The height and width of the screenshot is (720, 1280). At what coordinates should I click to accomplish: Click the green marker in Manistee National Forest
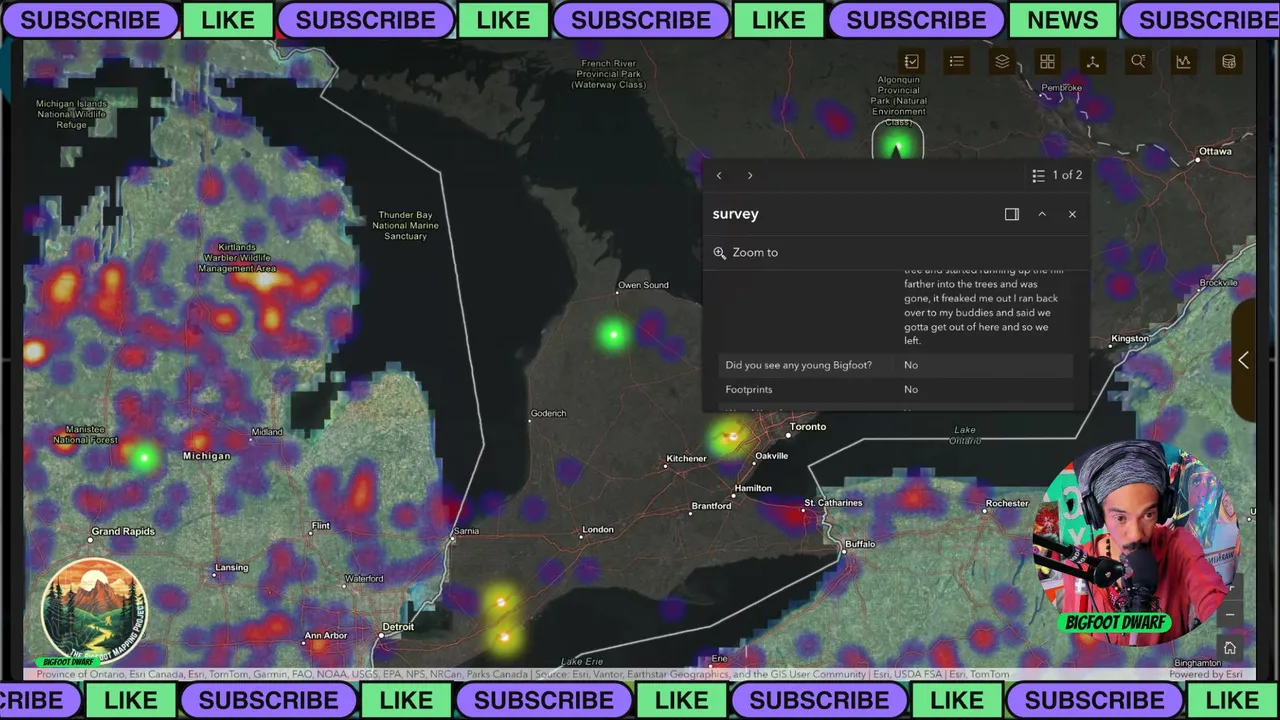pyautogui.click(x=144, y=458)
